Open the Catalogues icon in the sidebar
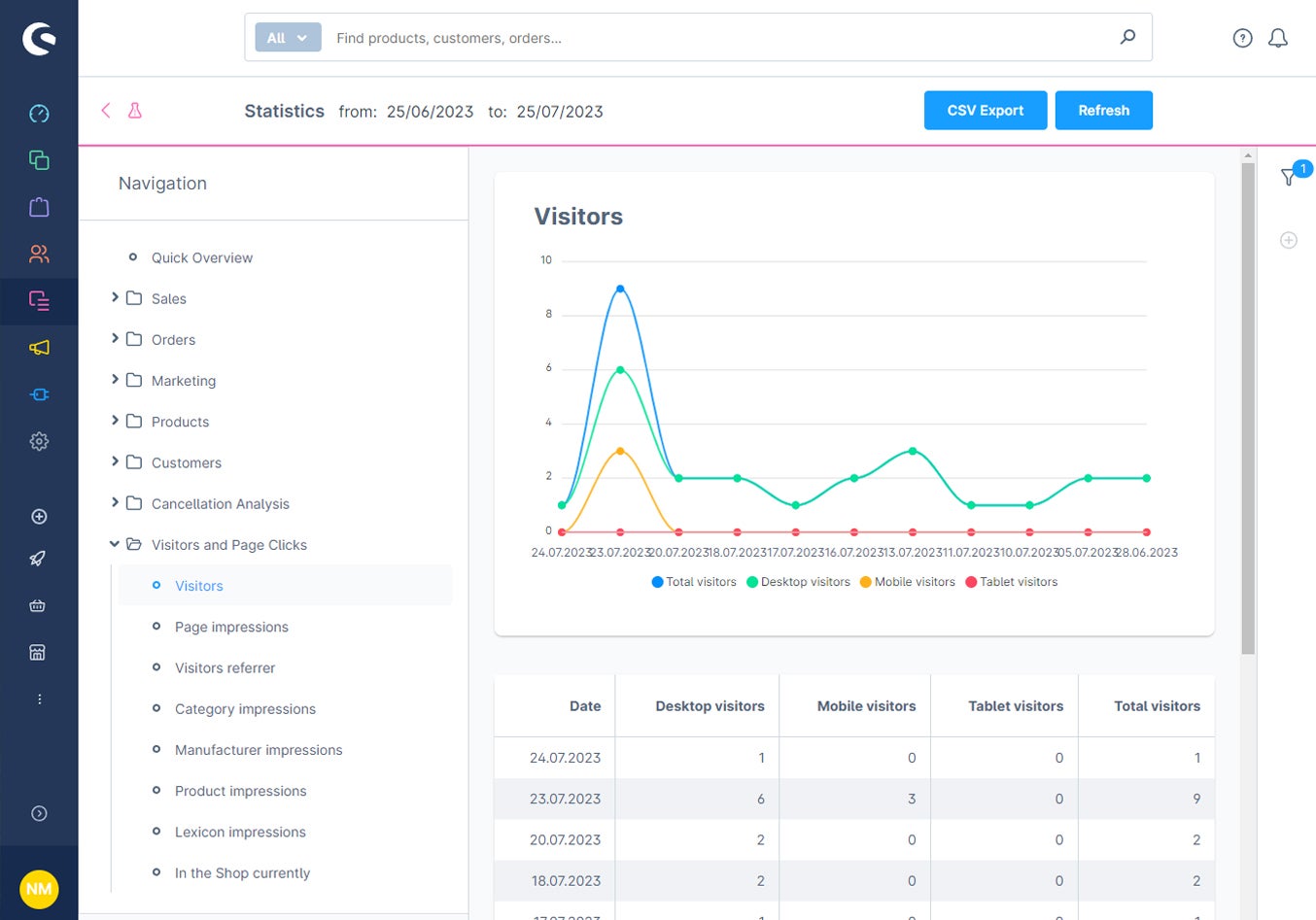1316x920 pixels. coord(39,160)
